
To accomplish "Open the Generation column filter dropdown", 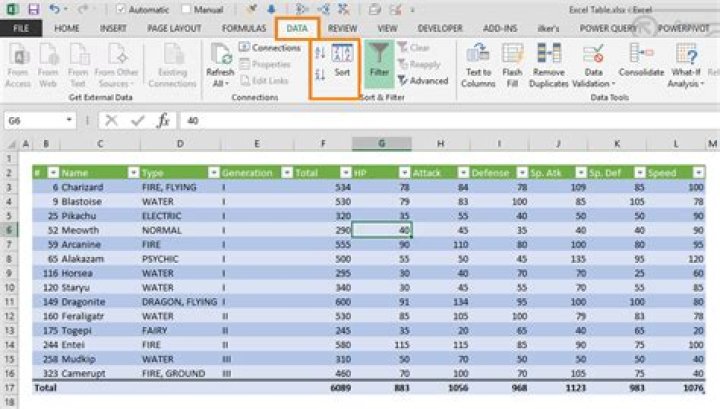I will click(285, 173).
